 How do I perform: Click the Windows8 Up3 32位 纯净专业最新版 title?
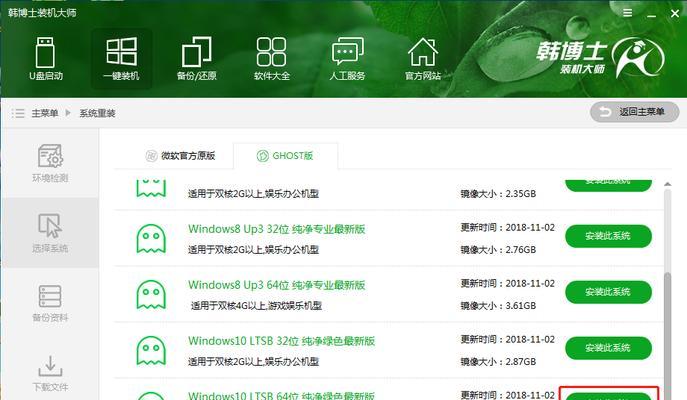click(276, 229)
